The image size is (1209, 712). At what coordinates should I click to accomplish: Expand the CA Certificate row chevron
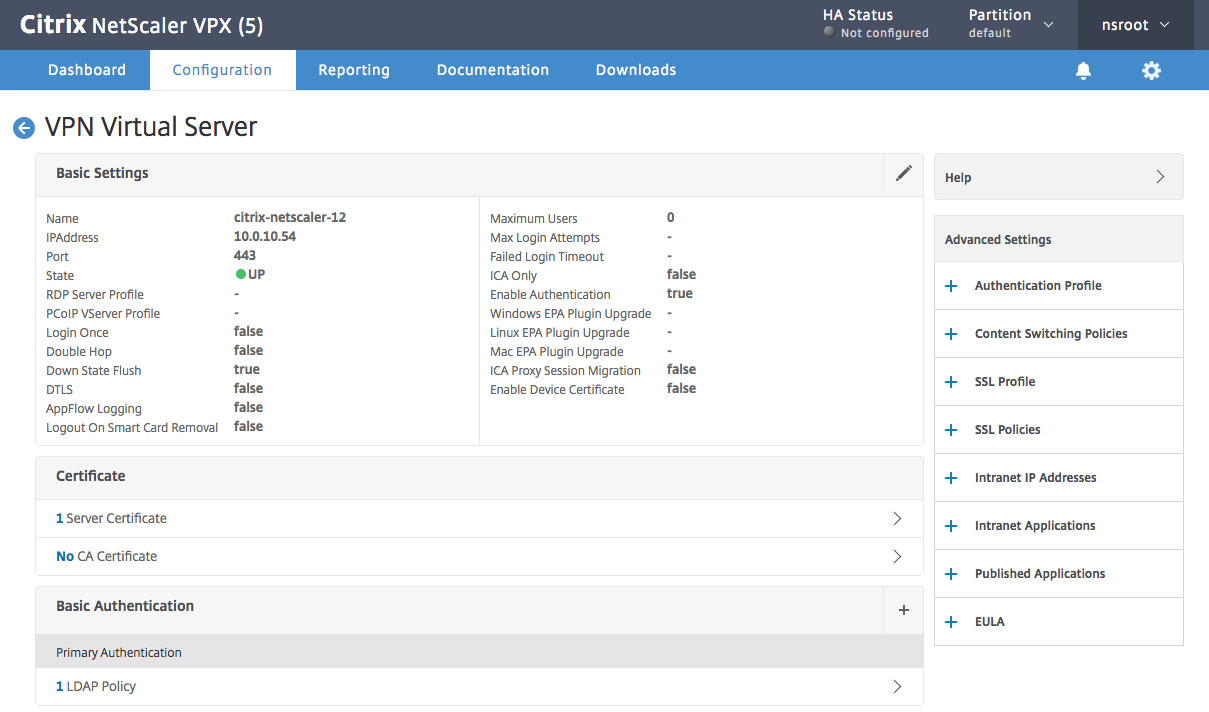coord(897,557)
